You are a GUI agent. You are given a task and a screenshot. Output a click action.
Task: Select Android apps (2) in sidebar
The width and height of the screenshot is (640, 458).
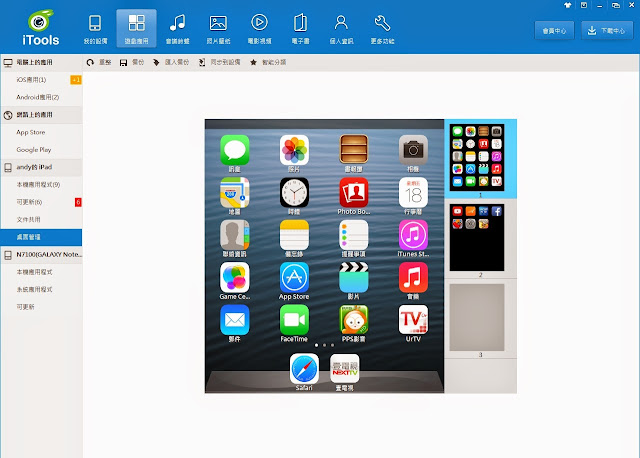(x=41, y=97)
